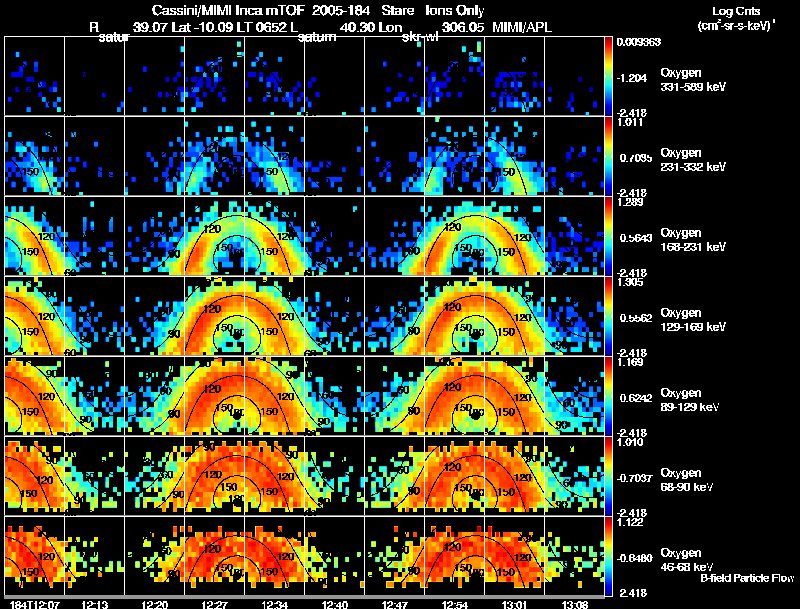Click the colorbar value '1.169'
Screen dimensions: 800x609
coord(630,362)
